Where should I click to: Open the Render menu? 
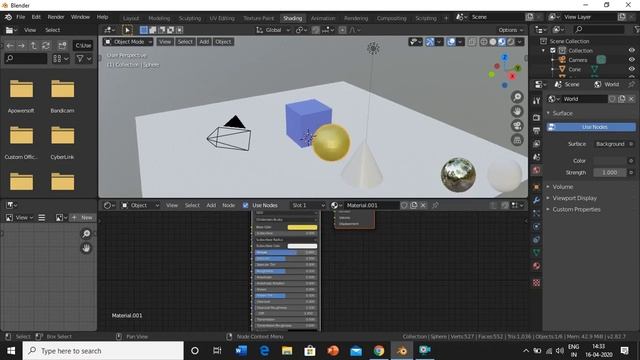coord(56,17)
